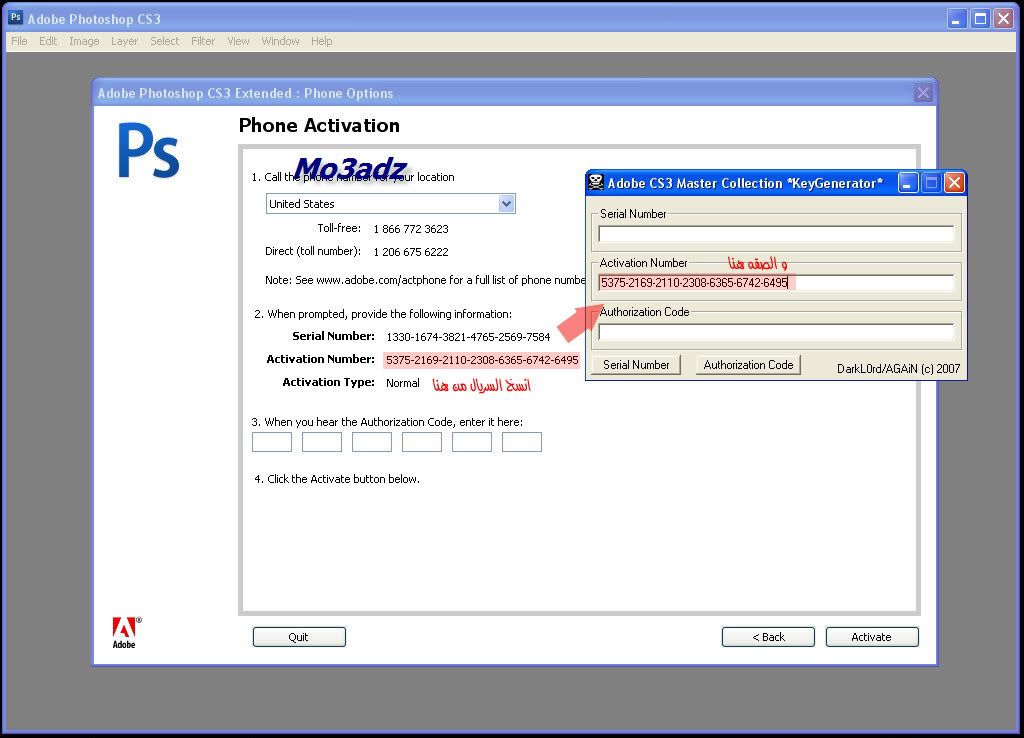Open the Filter menu
Image resolution: width=1024 pixels, height=738 pixels.
coord(202,41)
